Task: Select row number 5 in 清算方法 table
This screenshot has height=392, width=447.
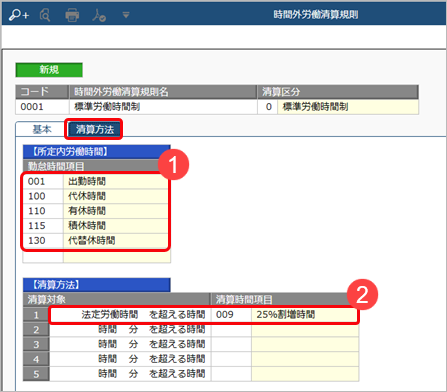Action: [x=36, y=374]
